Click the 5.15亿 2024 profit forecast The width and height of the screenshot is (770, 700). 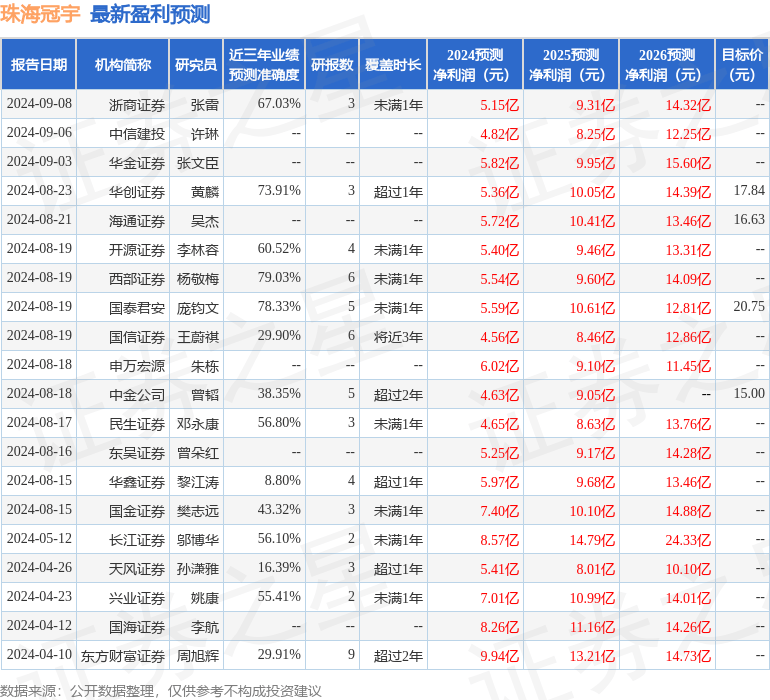pyautogui.click(x=499, y=105)
